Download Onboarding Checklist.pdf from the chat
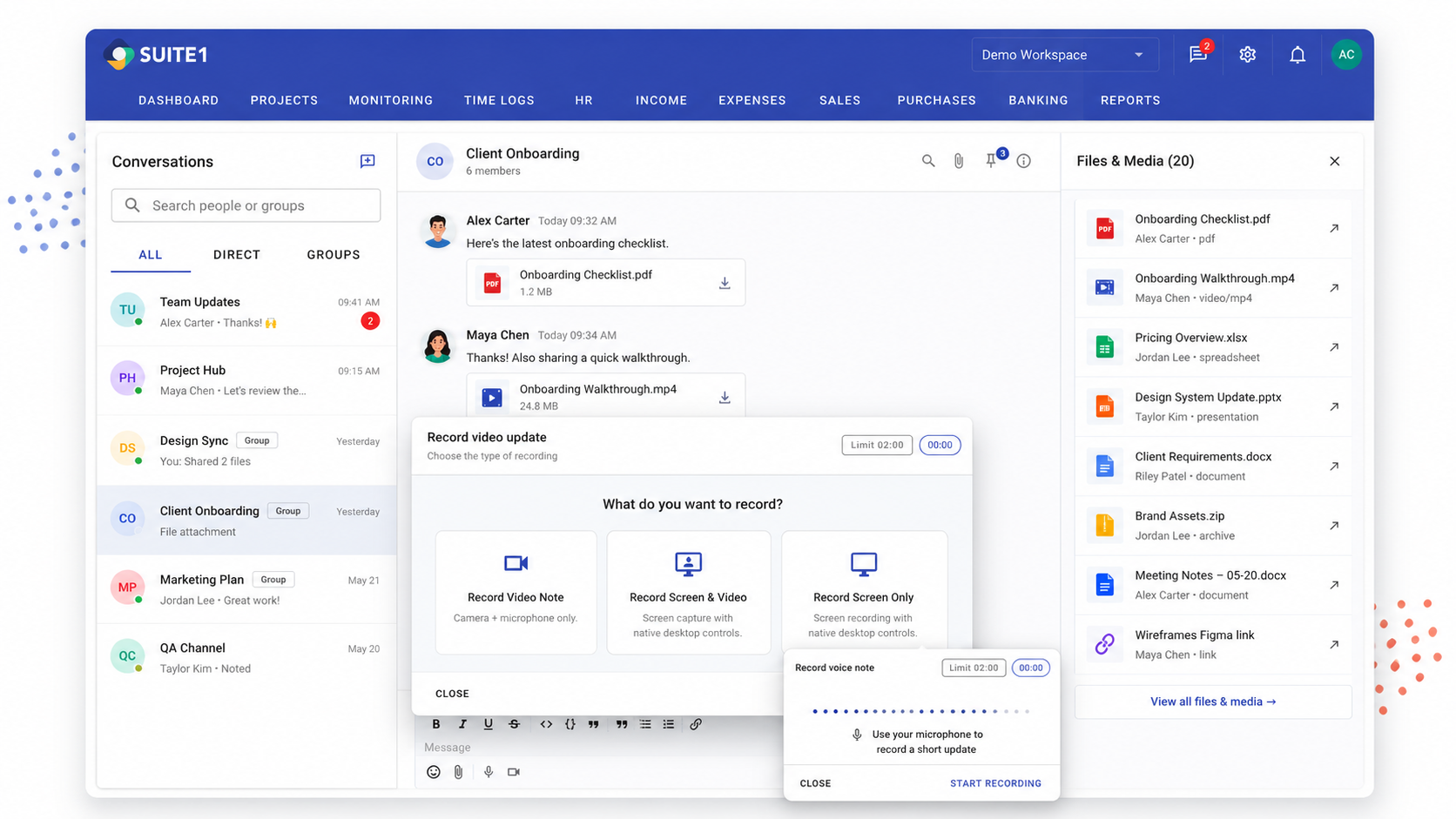 725,283
